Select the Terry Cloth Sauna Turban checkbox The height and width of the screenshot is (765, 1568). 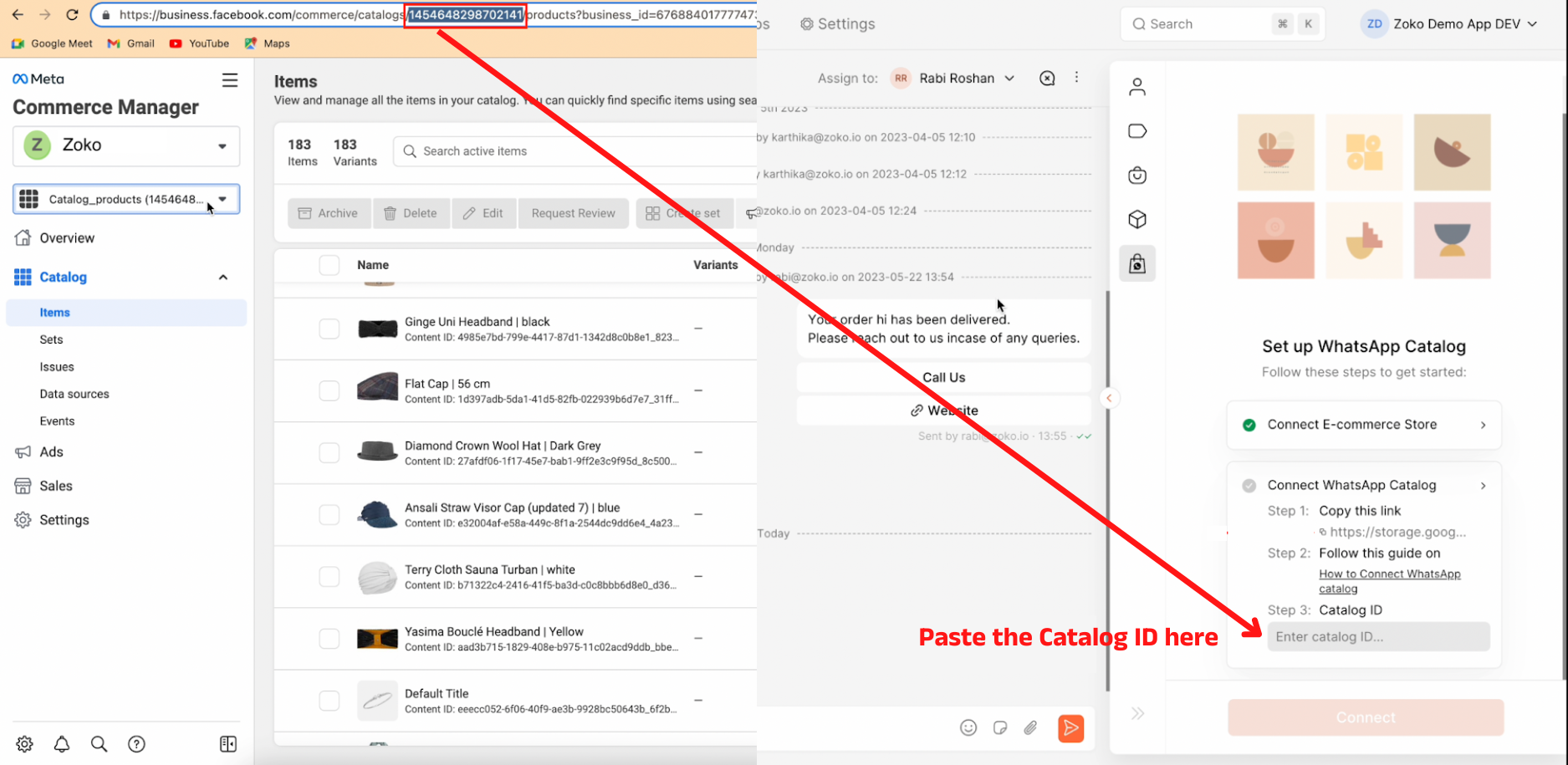(x=329, y=577)
